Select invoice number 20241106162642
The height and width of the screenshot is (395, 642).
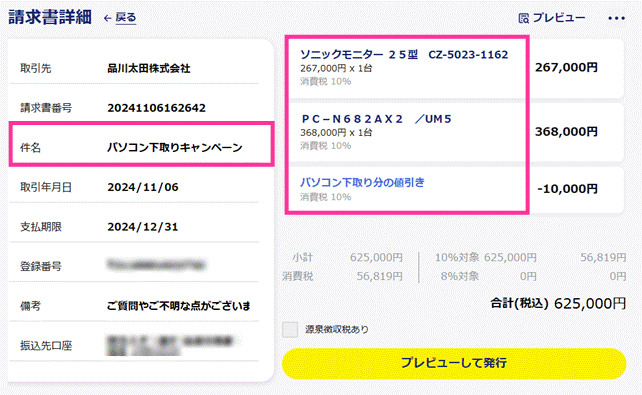coord(156,108)
